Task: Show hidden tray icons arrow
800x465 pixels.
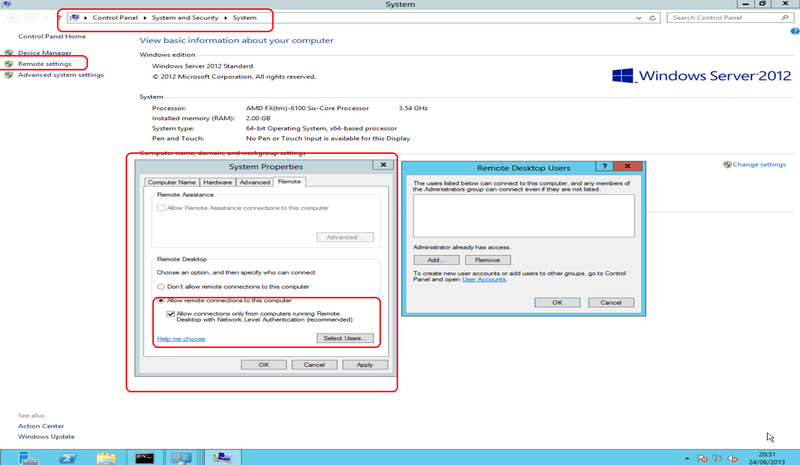Action: point(687,458)
